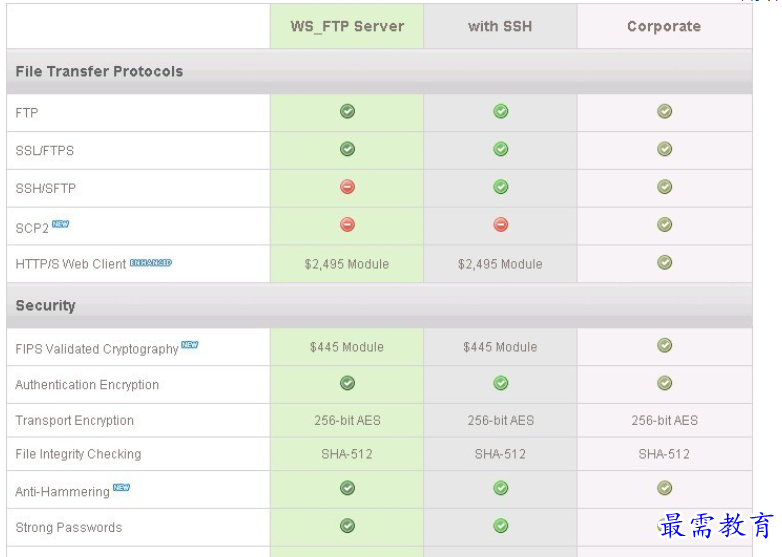The height and width of the screenshot is (557, 782).
Task: Click Authentication Encryption check in with SSH column
Action: 500,383
